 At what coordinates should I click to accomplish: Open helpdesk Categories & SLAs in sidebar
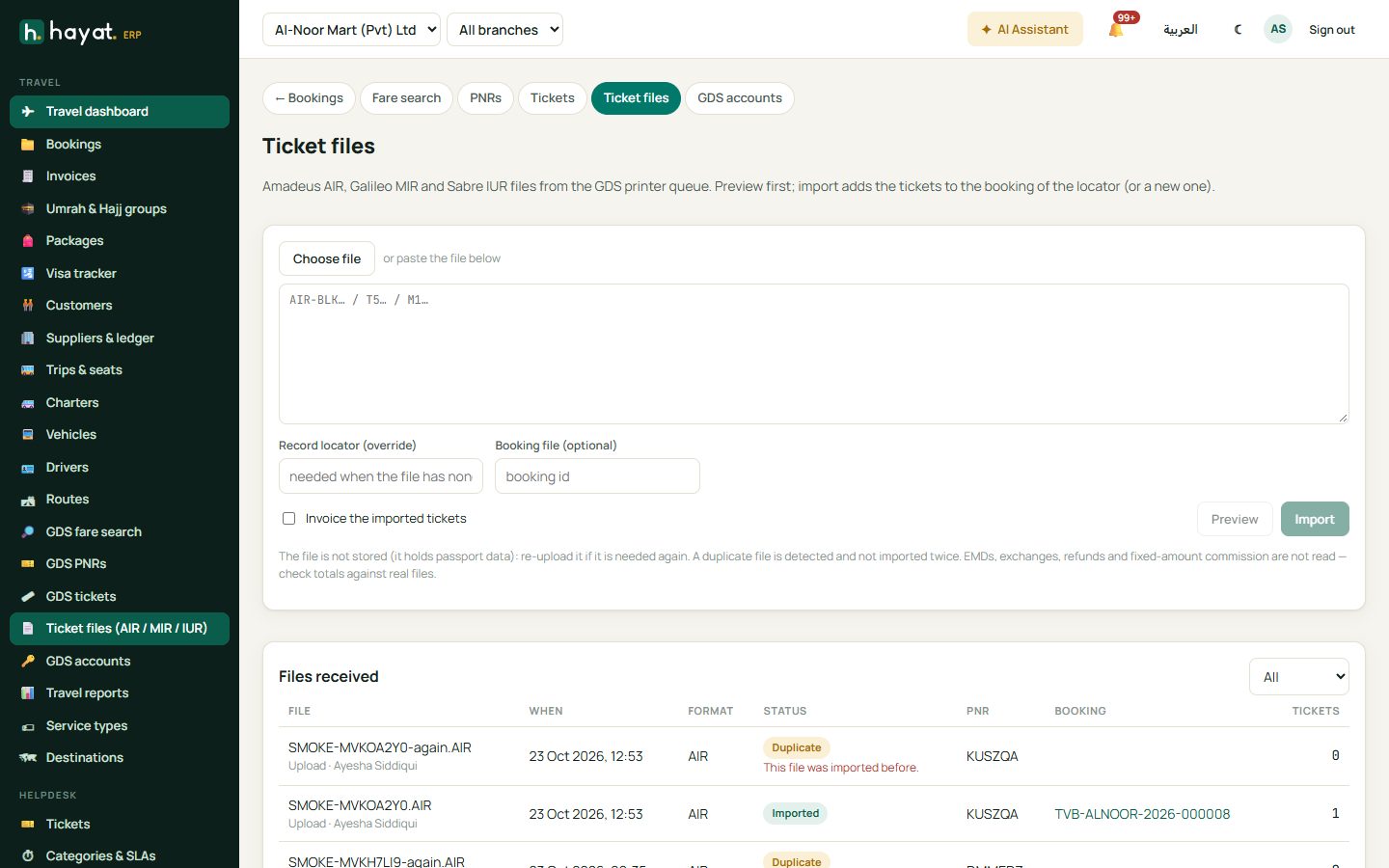[120, 856]
